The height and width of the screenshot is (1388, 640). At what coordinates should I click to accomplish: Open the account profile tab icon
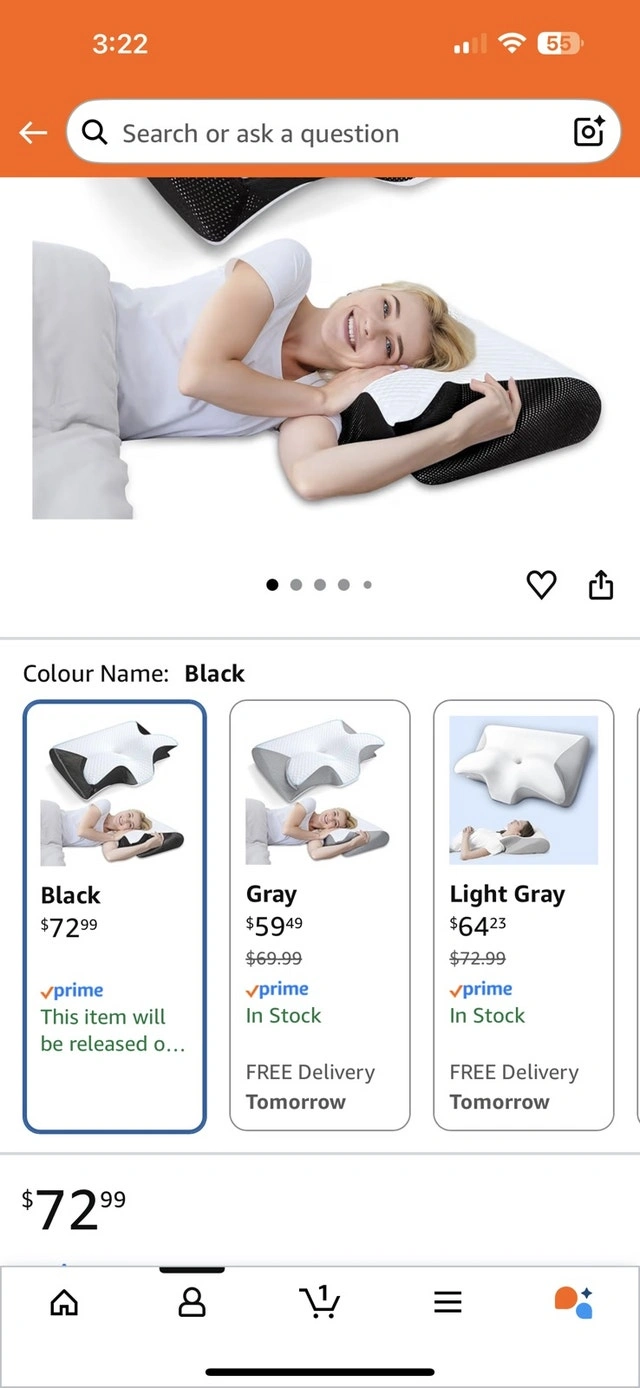pyautogui.click(x=192, y=1301)
